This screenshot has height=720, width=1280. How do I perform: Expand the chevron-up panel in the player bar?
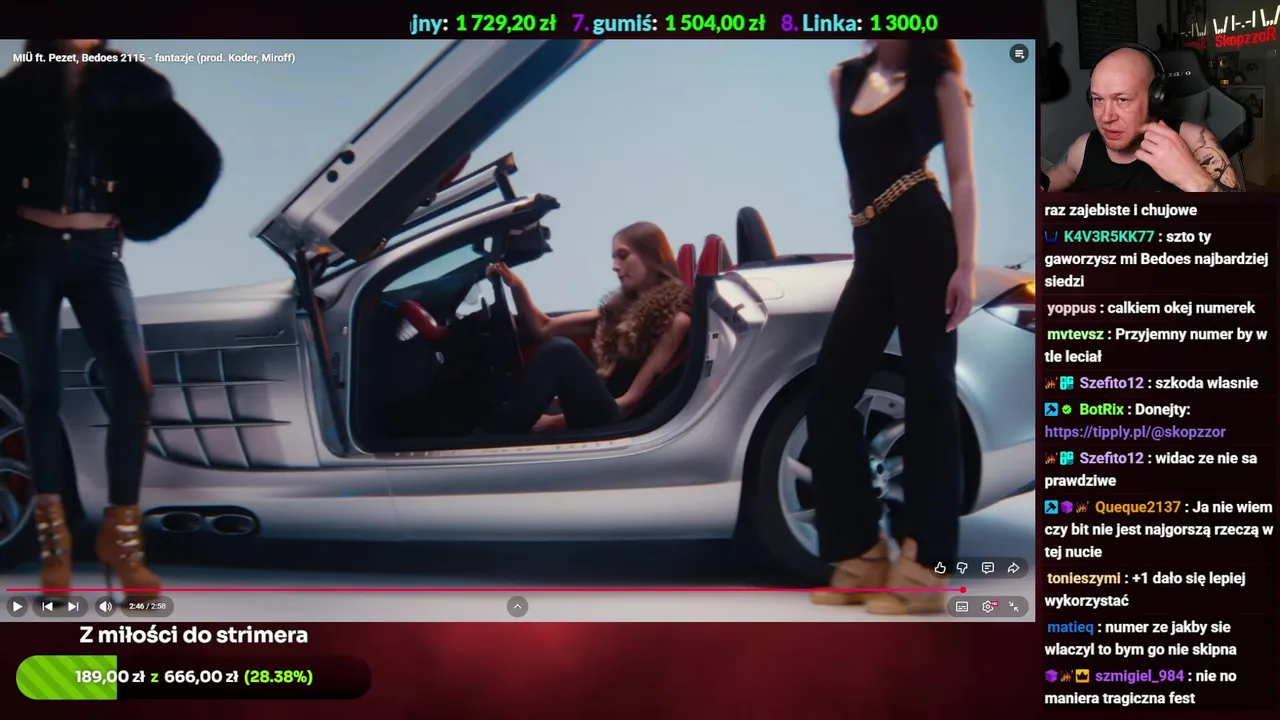tap(517, 606)
